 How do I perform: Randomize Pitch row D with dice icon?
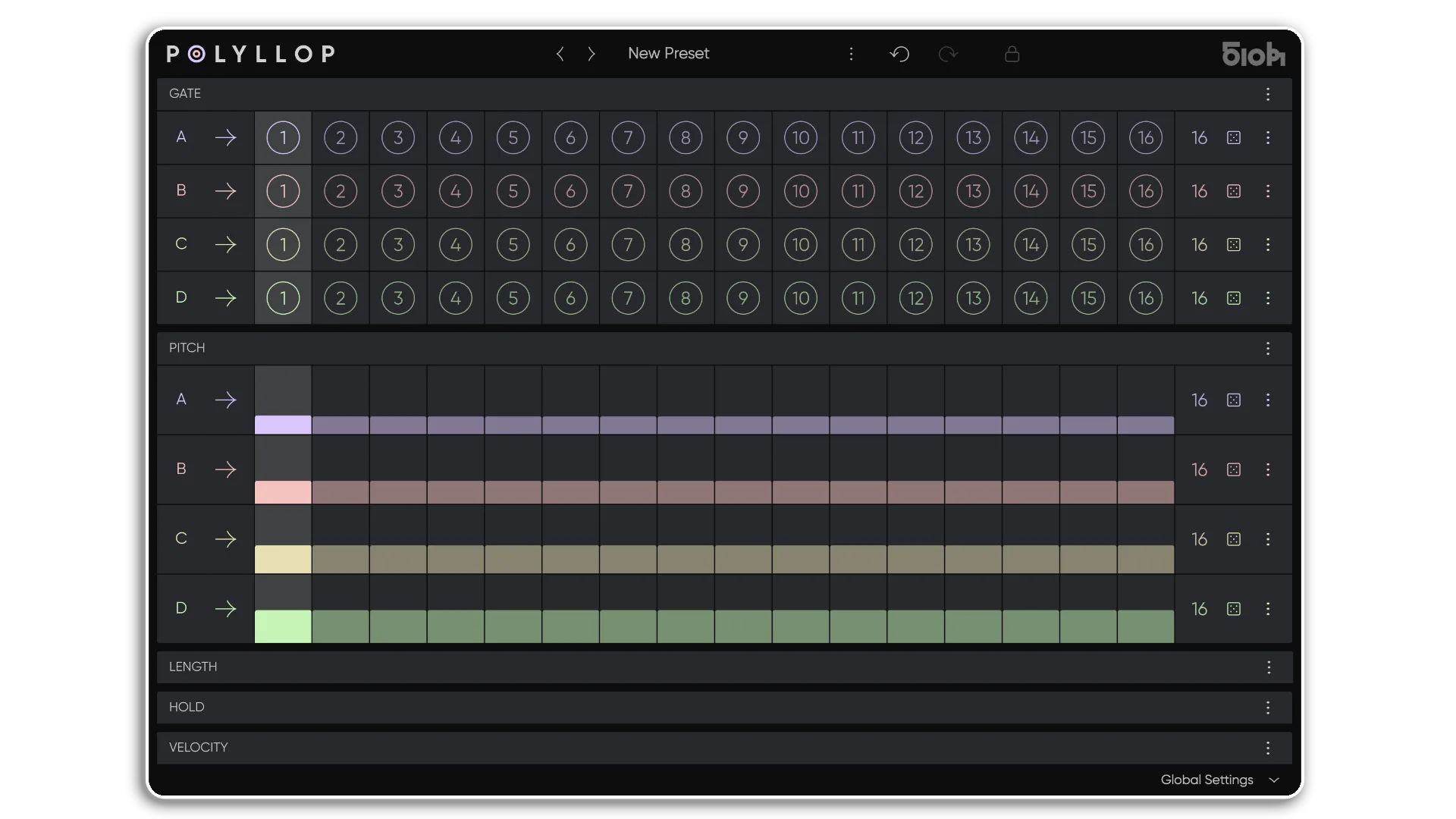tap(1234, 609)
